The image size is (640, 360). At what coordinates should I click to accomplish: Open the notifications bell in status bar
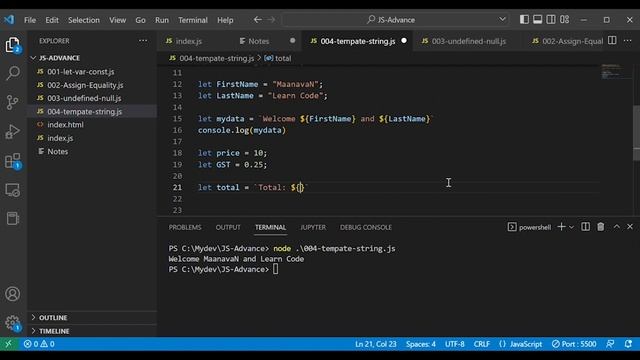click(x=628, y=344)
